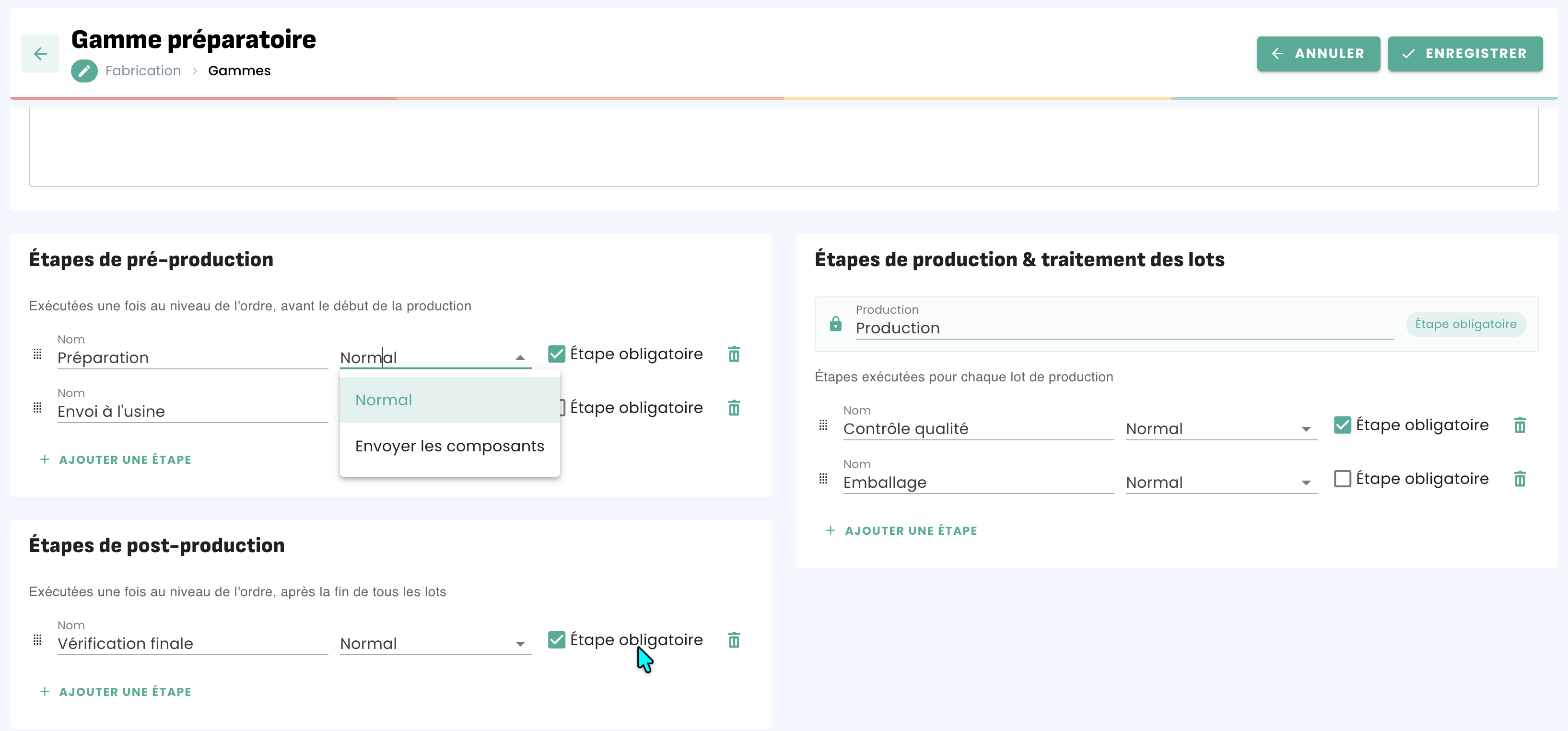This screenshot has width=1568, height=731.
Task: Click the back arrow icon beside title
Action: 40,54
